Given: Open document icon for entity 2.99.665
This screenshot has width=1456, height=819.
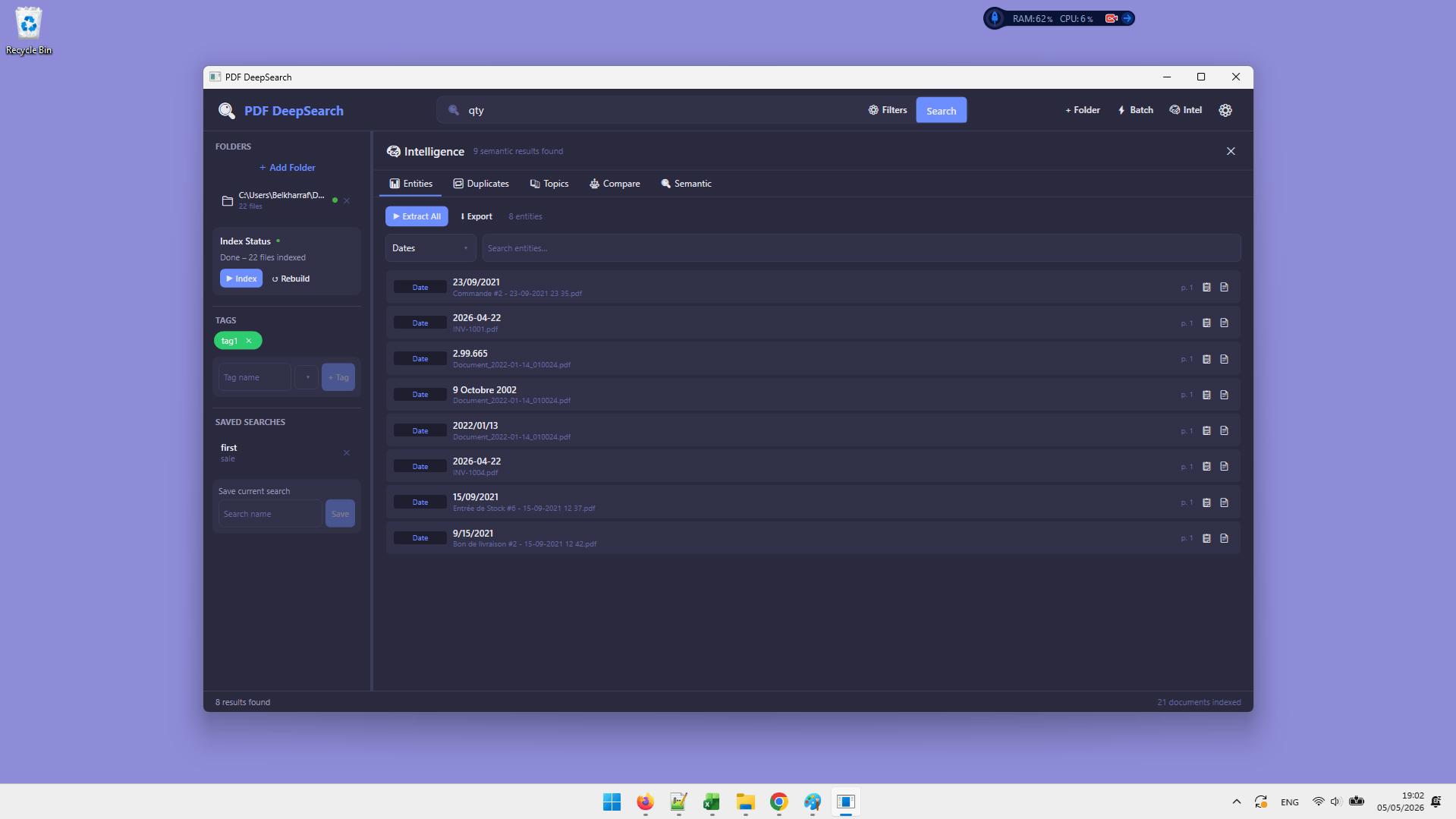Looking at the screenshot, I should [1224, 359].
